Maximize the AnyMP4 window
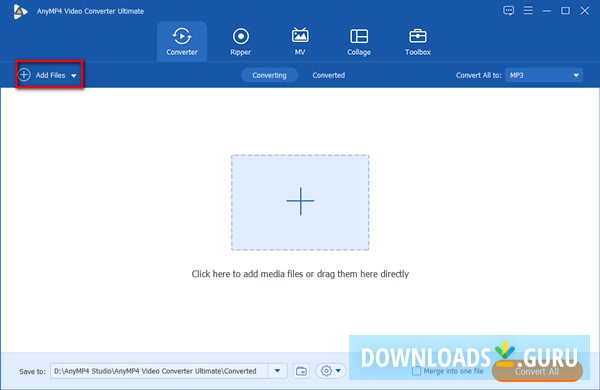The width and height of the screenshot is (600, 390). click(x=566, y=11)
